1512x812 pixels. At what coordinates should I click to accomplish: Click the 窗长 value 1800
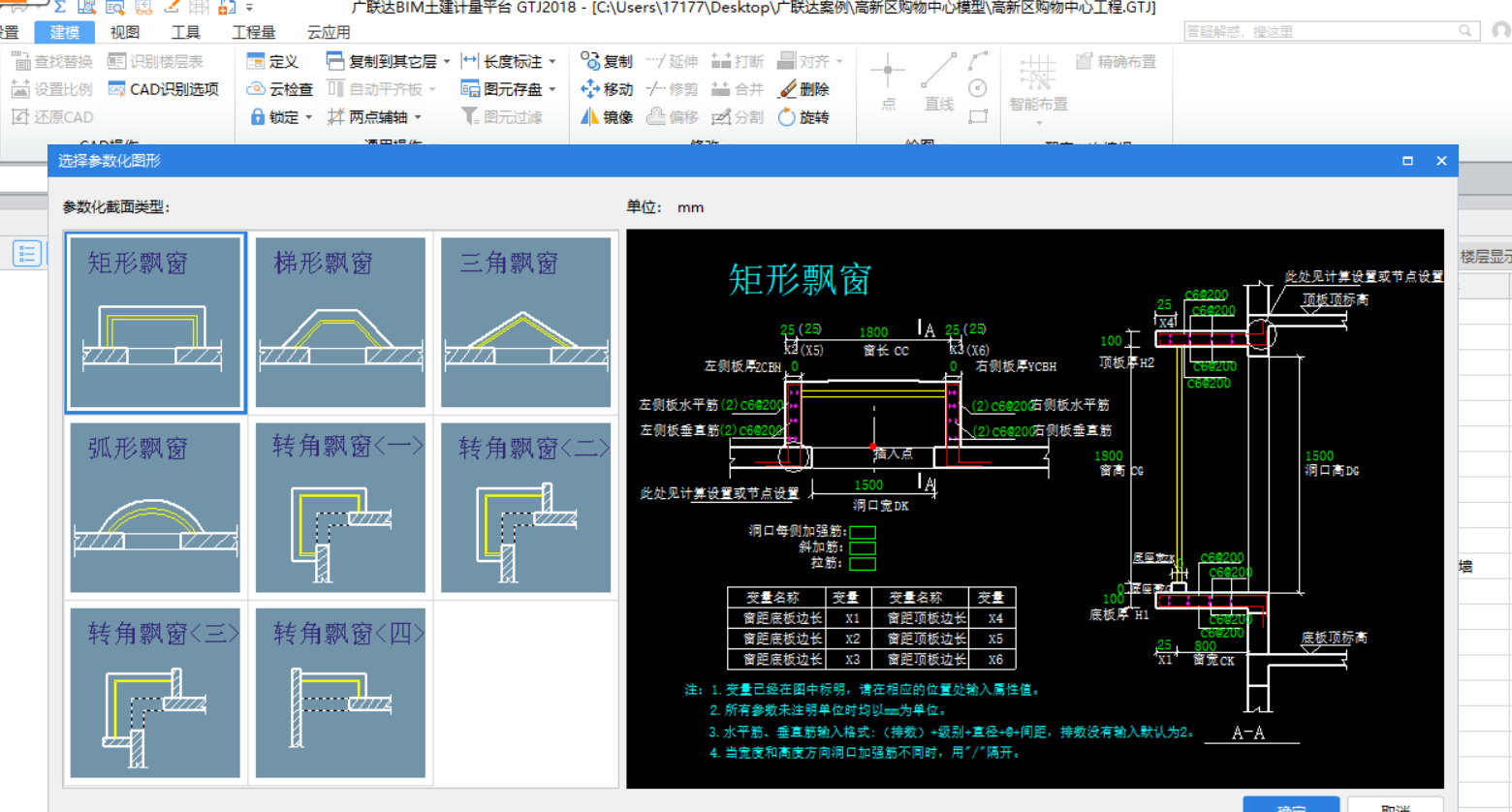[873, 332]
